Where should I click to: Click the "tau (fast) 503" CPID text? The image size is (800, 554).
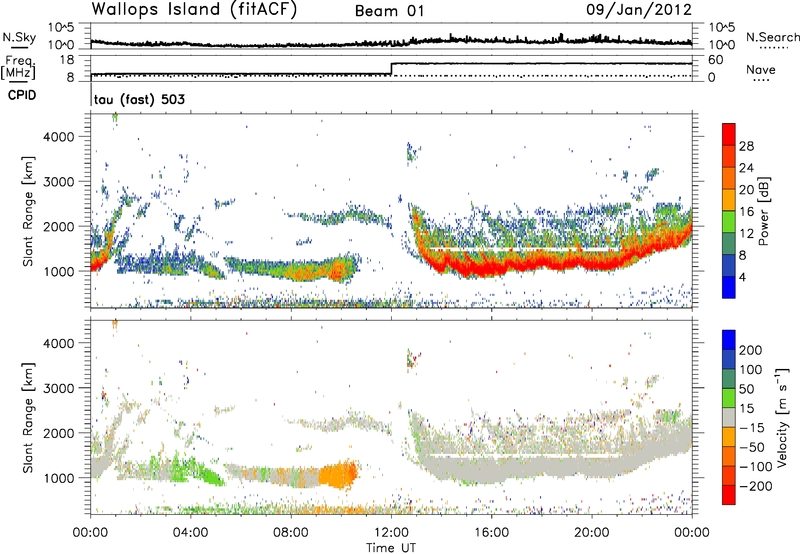(x=139, y=99)
